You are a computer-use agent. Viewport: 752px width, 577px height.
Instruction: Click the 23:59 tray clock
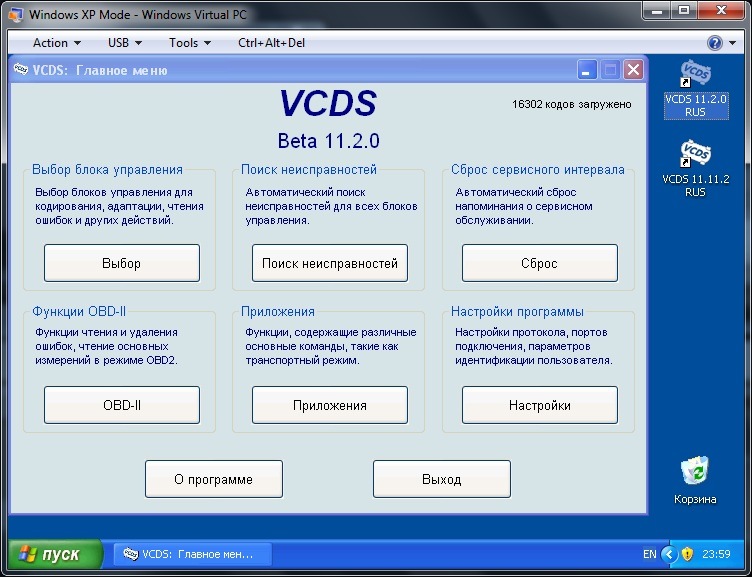(716, 554)
